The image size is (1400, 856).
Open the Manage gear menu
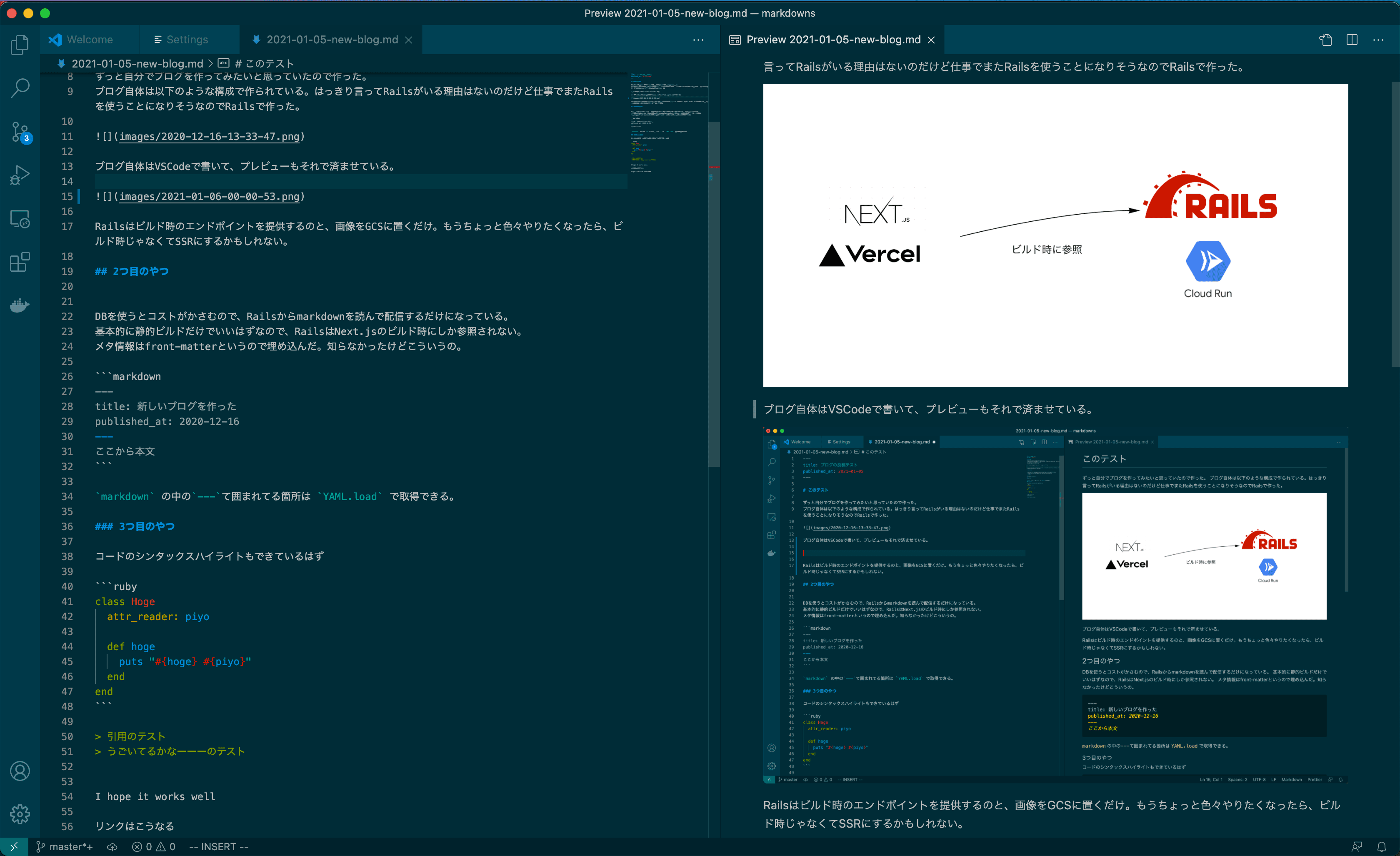pyautogui.click(x=20, y=814)
